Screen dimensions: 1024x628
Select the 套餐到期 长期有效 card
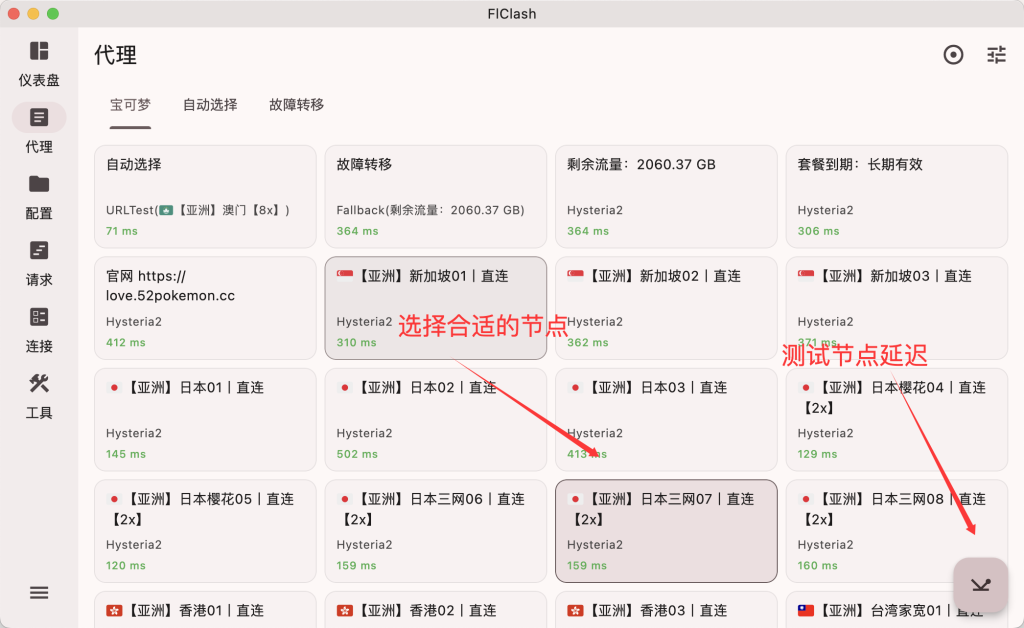pos(897,196)
